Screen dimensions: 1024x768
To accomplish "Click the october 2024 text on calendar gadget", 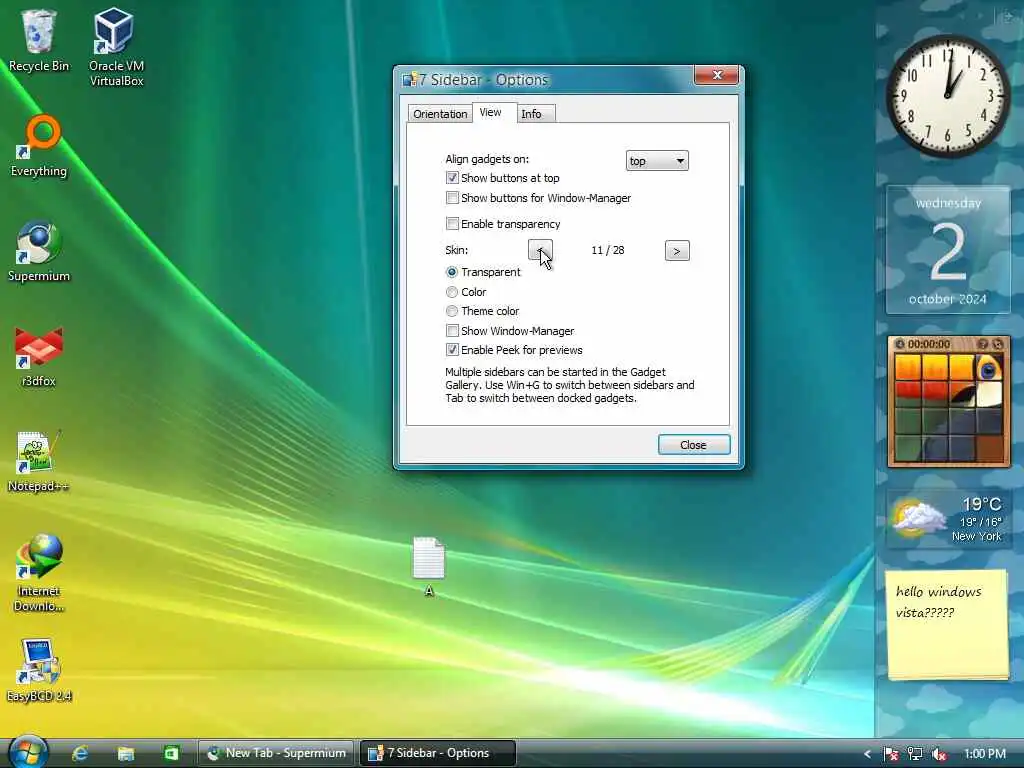I will (x=948, y=299).
